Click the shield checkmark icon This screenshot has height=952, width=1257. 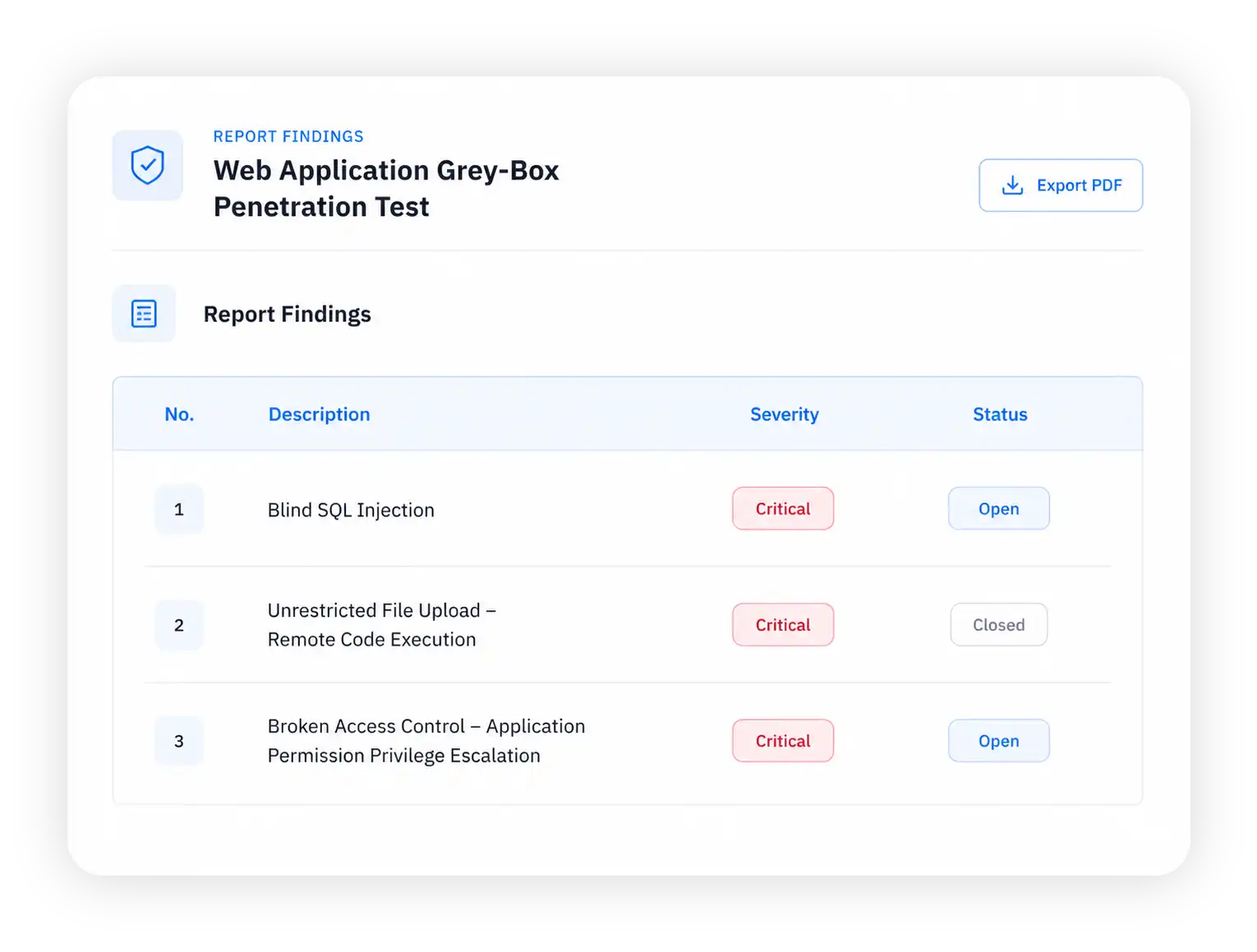148,165
